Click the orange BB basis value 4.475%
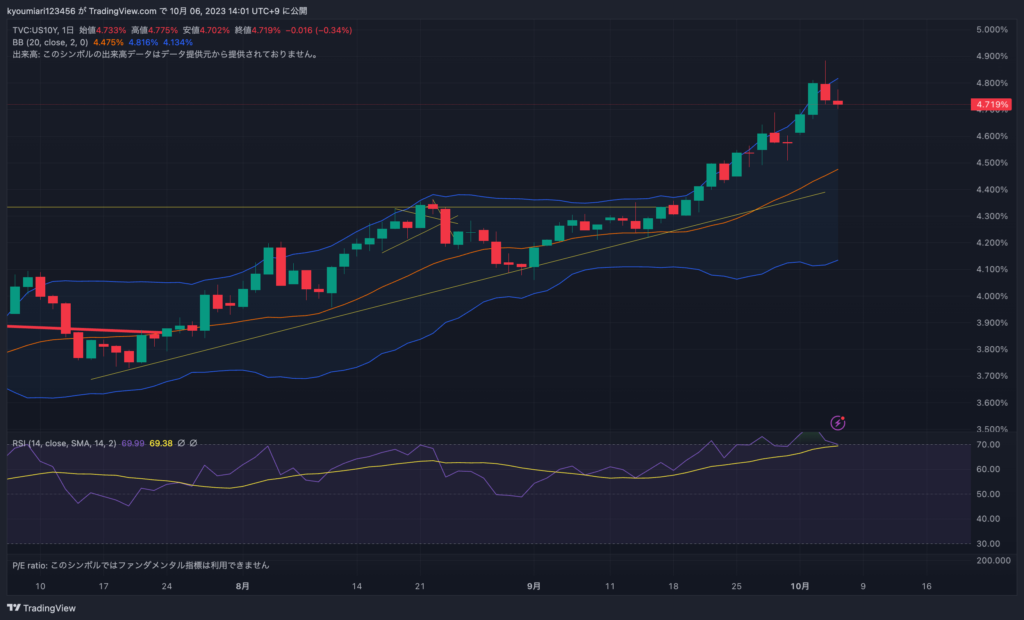Screen dimensions: 1024x620 108,42
